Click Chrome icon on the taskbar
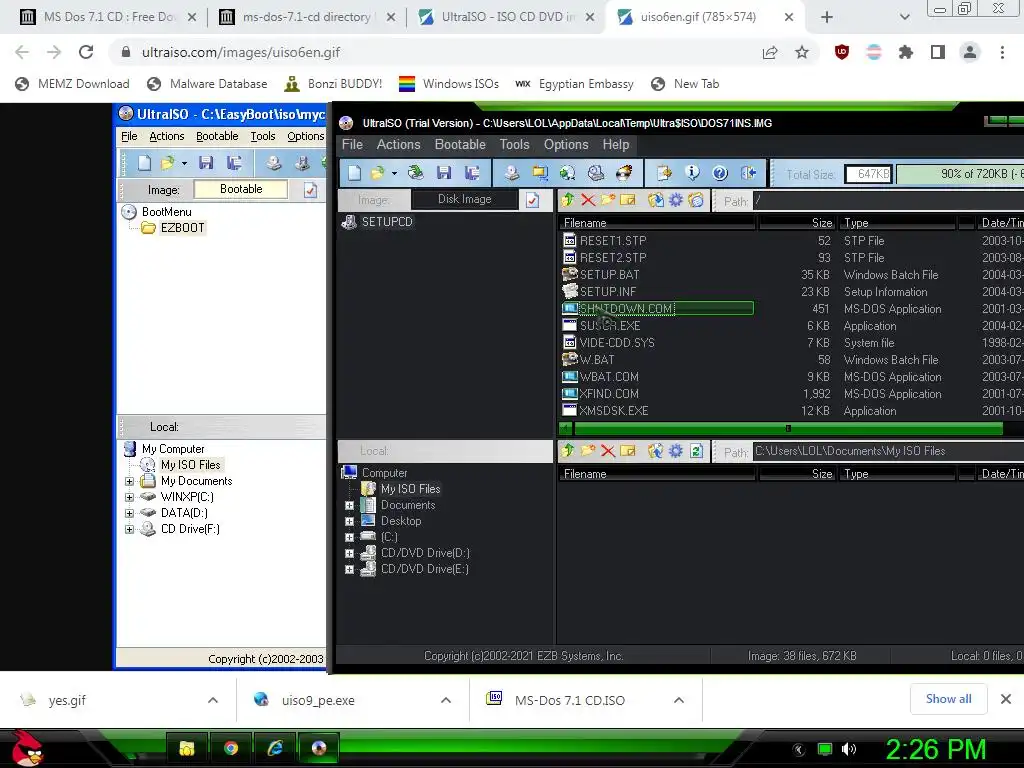This screenshot has width=1024, height=768. [231, 748]
